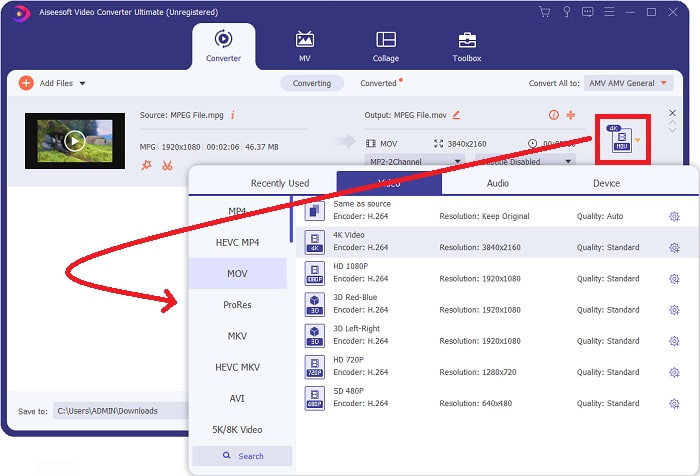Open the MP2-2Channel audio dropdown
Viewport: 700px width, 476px height.
(x=414, y=161)
